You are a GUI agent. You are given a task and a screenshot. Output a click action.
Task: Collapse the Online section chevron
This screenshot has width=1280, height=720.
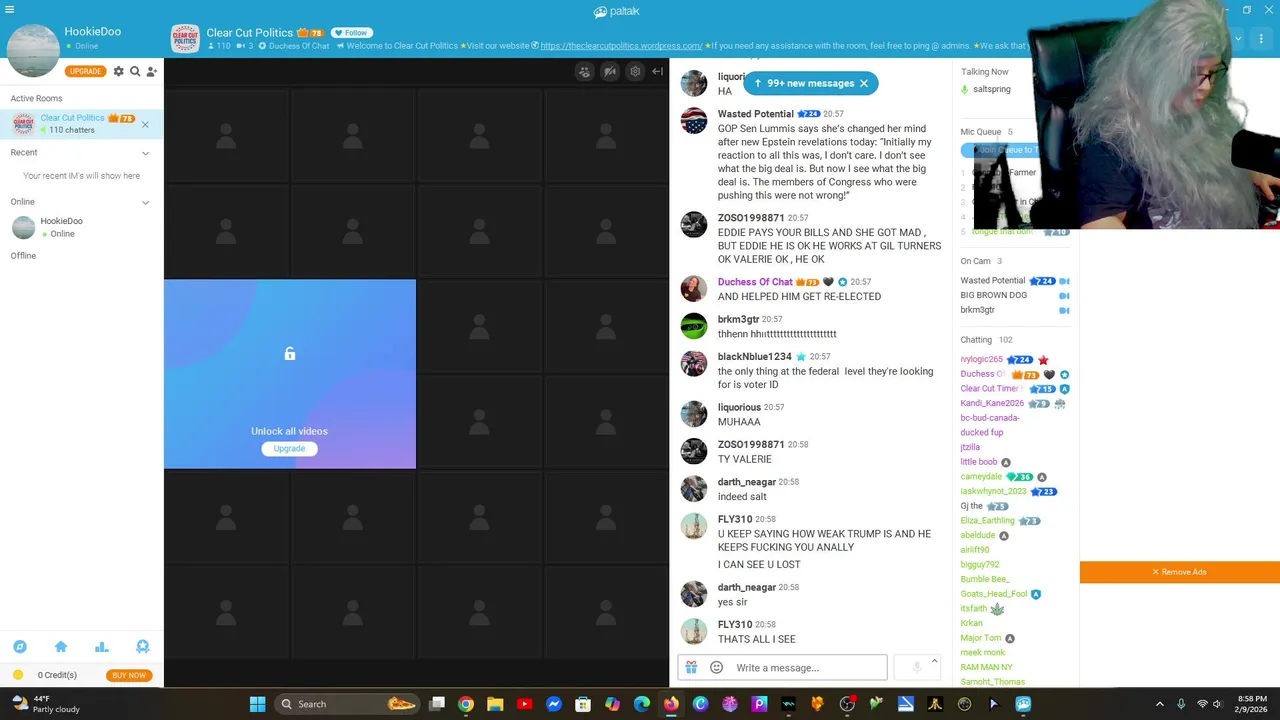(145, 202)
